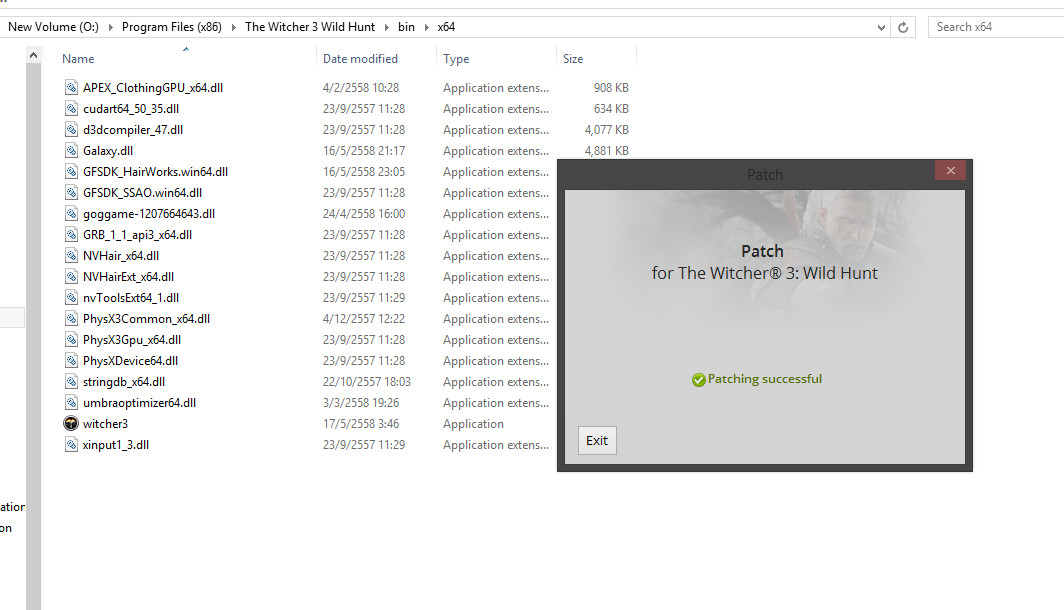Image resolution: width=1064 pixels, height=610 pixels.
Task: Click the goggame-1207664643.dll file icon
Action: 71,214
